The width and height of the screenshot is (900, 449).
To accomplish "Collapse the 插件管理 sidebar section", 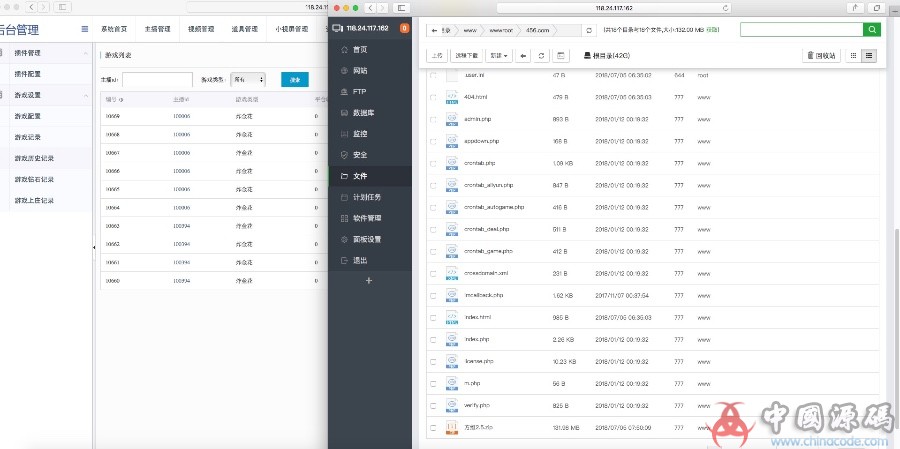I will coord(86,53).
